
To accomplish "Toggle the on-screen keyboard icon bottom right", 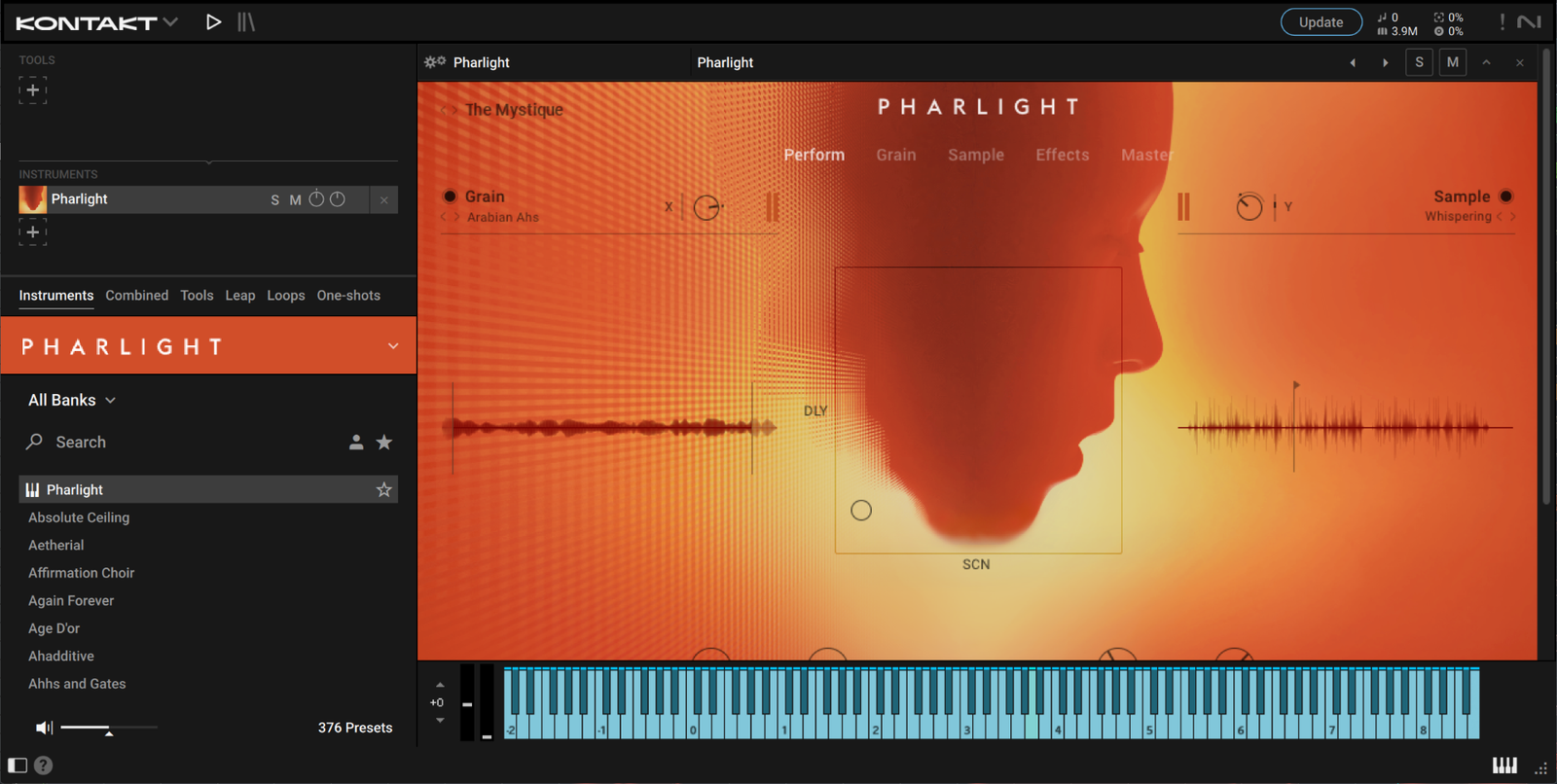I will (x=1504, y=766).
